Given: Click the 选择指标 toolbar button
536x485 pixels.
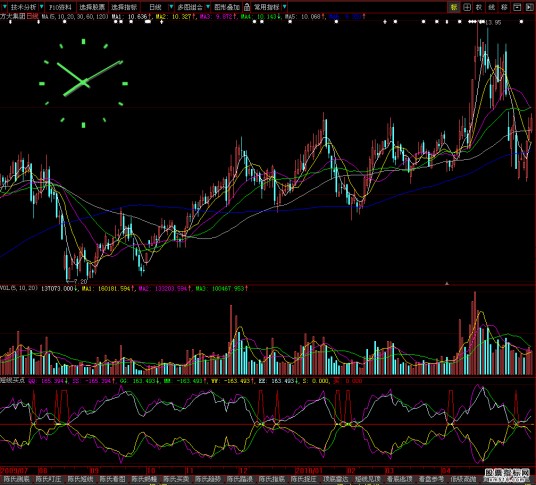Looking at the screenshot, I should coord(124,7).
